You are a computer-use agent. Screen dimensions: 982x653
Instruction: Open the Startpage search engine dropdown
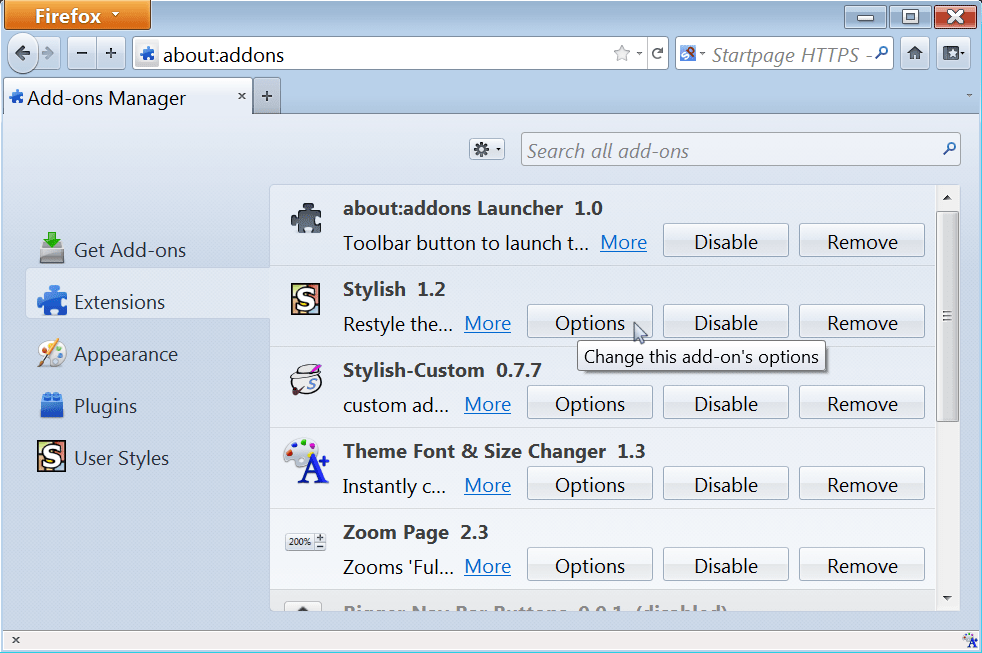click(x=692, y=52)
